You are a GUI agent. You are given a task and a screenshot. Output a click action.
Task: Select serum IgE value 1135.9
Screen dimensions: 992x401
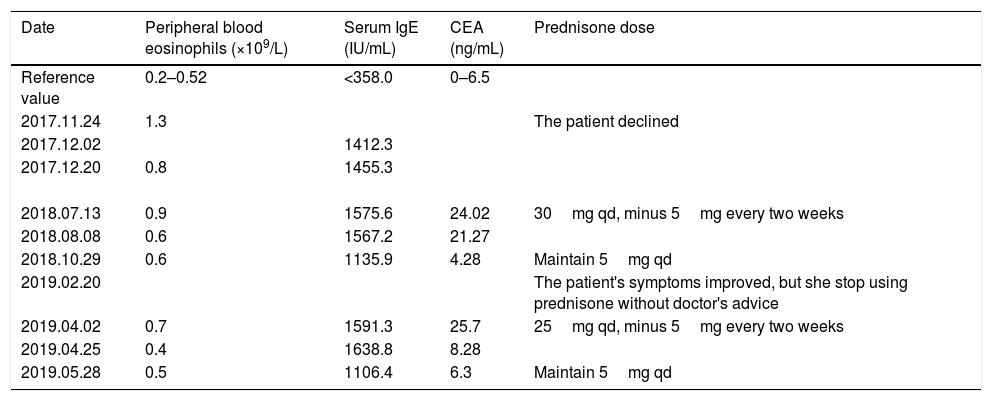pos(366,259)
